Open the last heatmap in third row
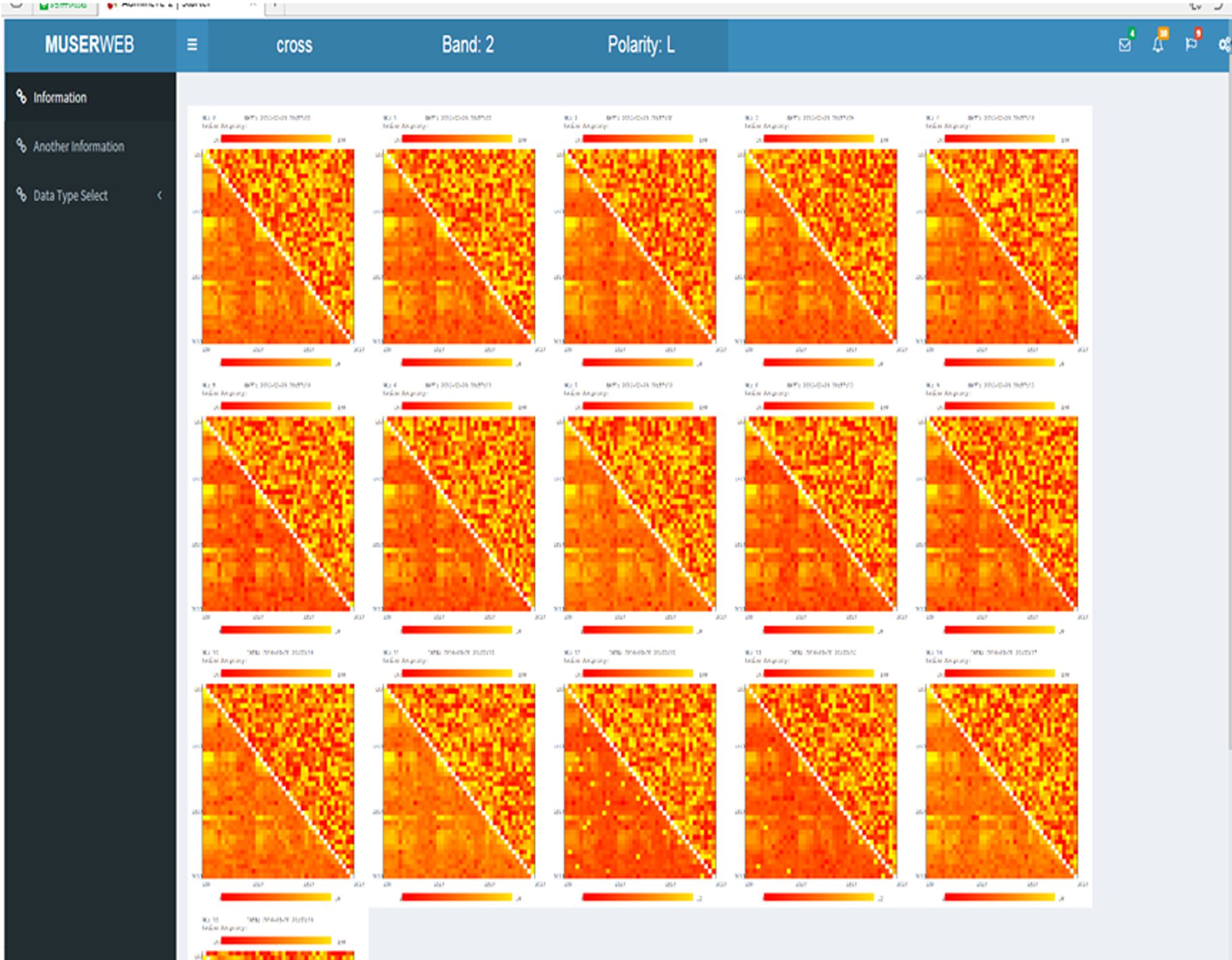This screenshot has height=960, width=1232. (x=1001, y=780)
